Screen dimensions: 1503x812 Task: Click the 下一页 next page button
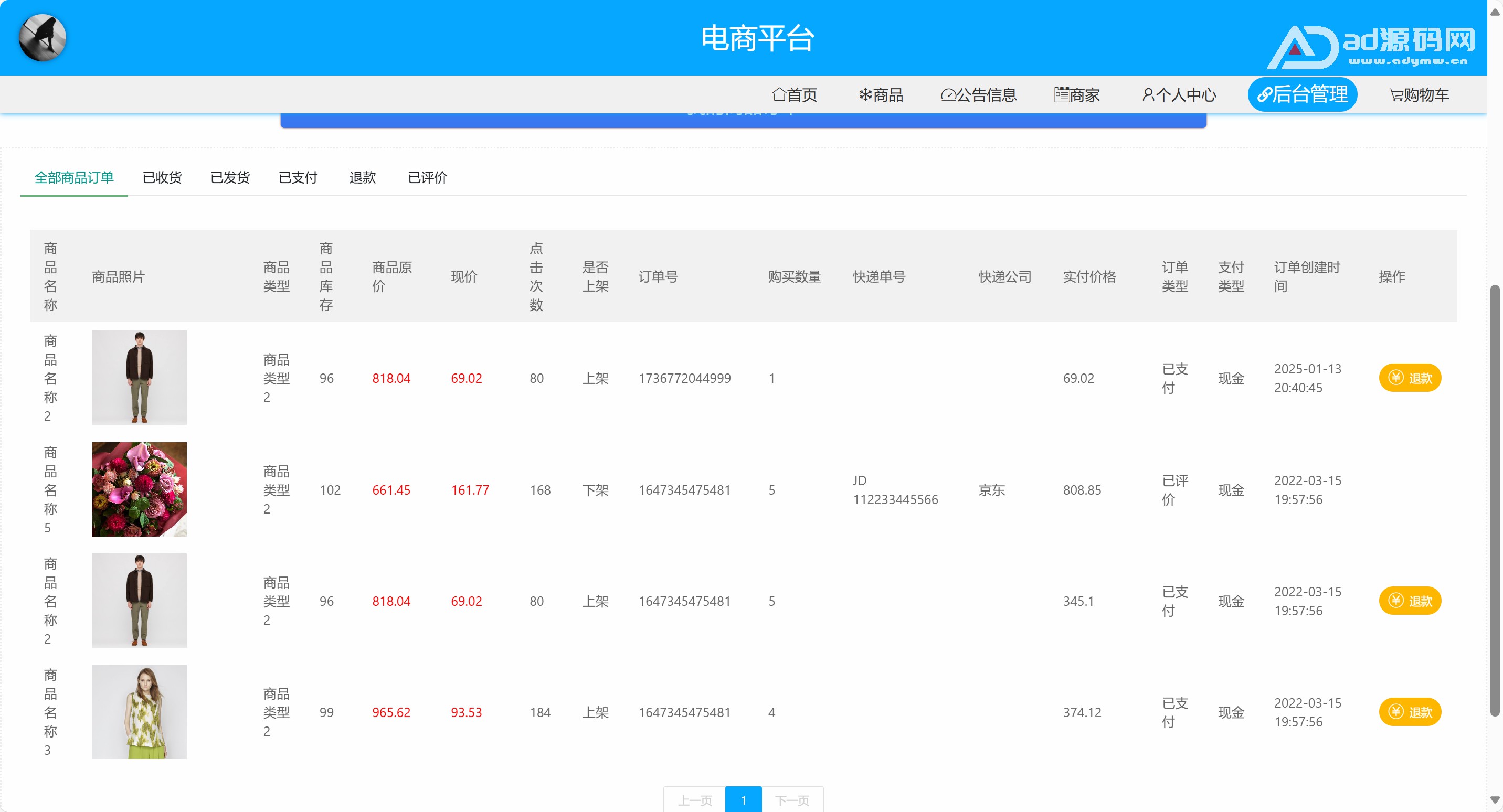(792, 800)
